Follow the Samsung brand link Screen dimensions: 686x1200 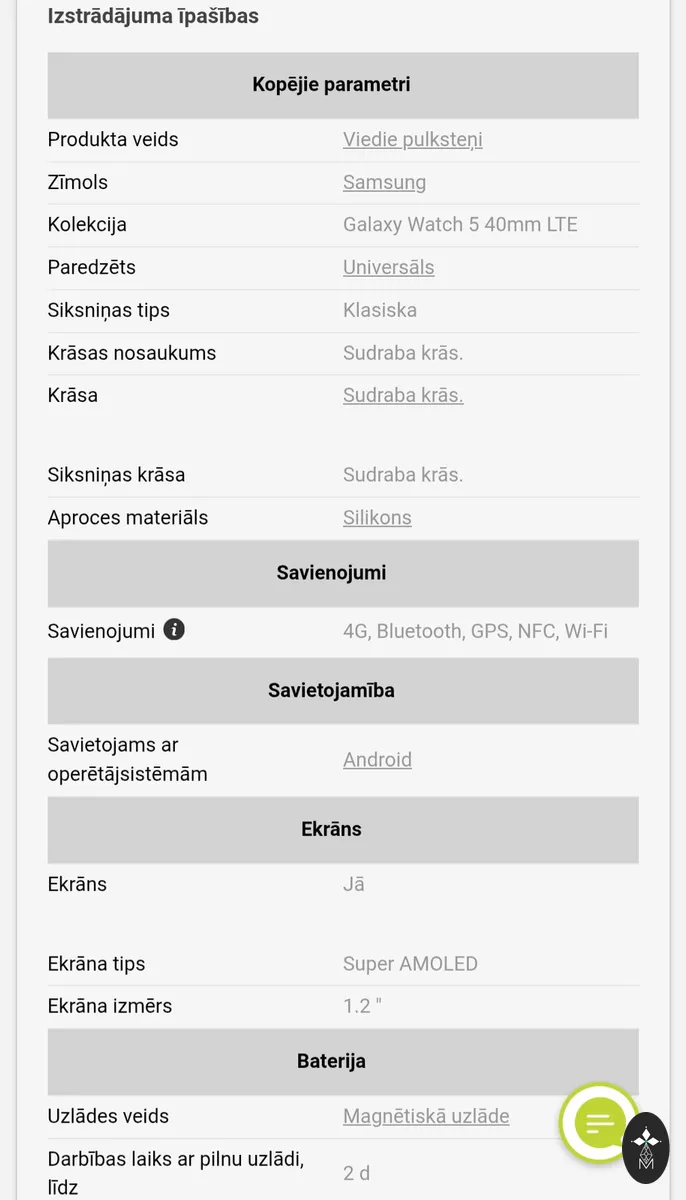coord(384,182)
